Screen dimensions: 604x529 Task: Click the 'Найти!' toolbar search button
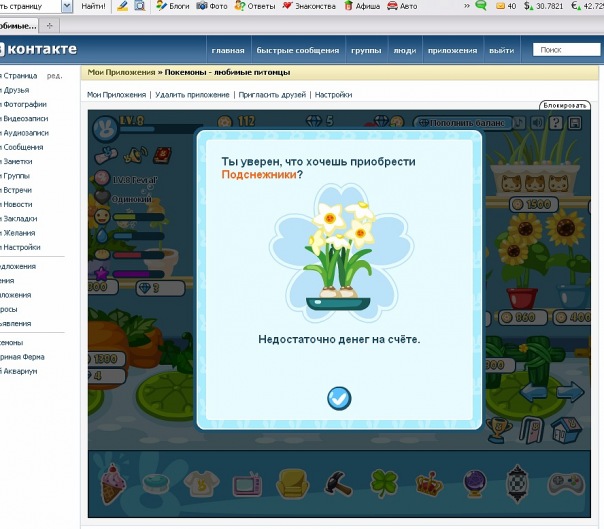point(93,6)
